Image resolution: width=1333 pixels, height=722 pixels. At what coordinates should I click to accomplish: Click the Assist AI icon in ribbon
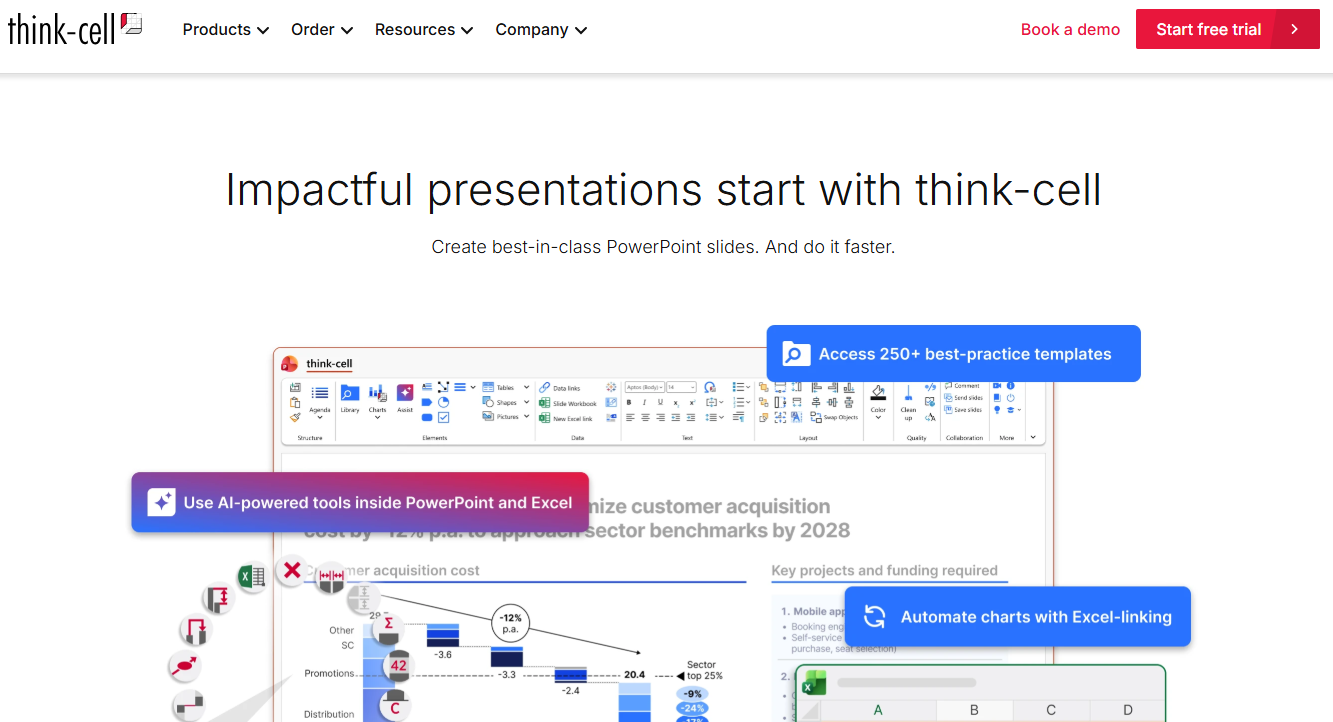tap(405, 397)
